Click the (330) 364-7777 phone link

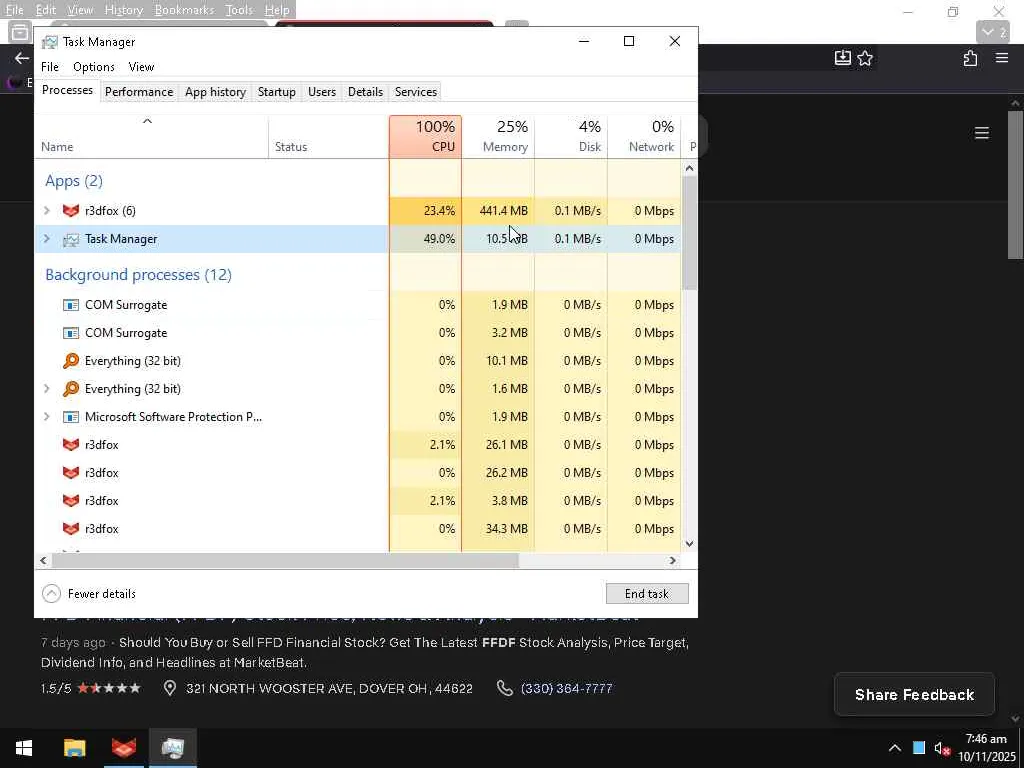(x=566, y=688)
